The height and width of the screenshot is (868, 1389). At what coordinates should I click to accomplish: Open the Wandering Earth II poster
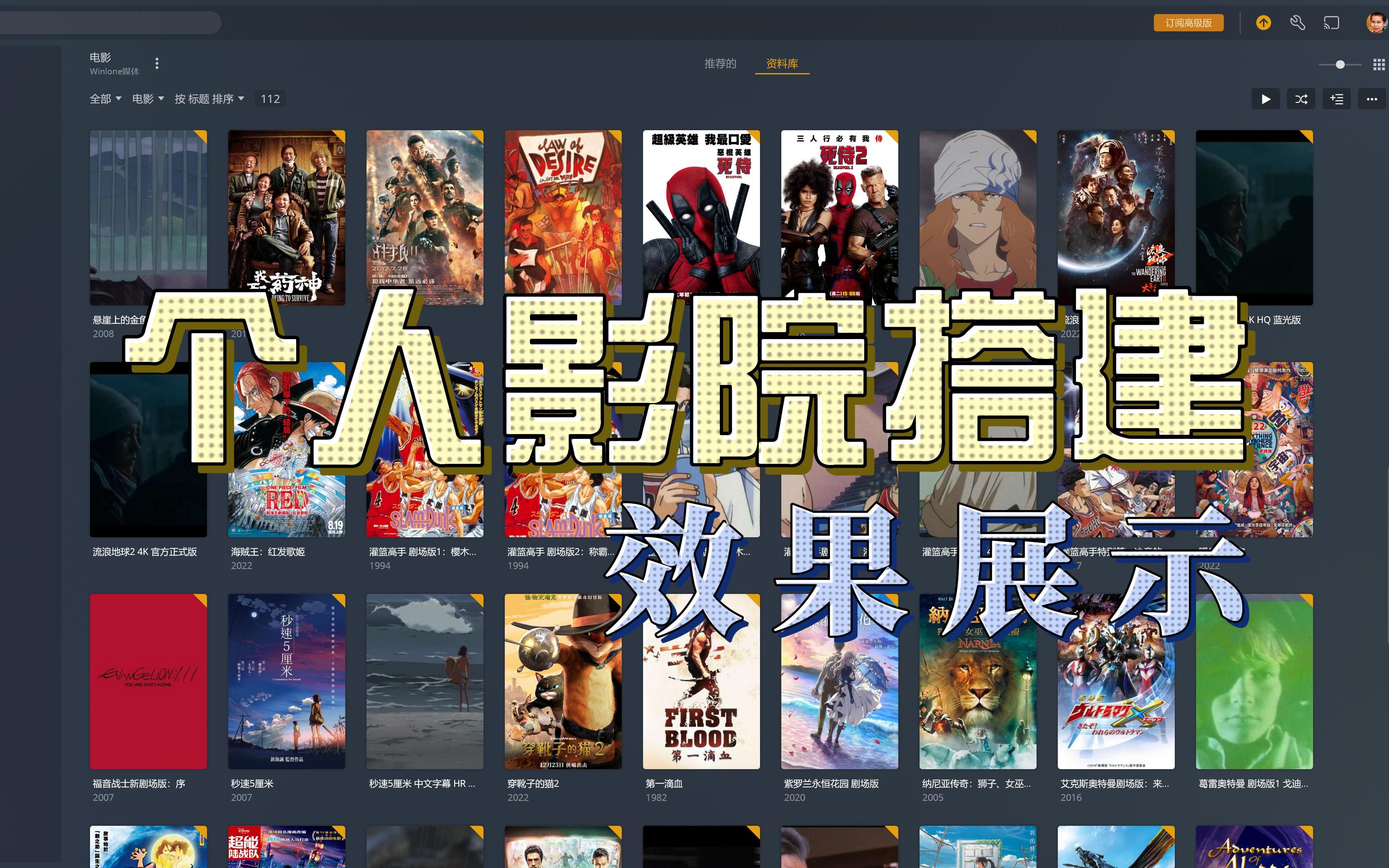(x=1117, y=217)
